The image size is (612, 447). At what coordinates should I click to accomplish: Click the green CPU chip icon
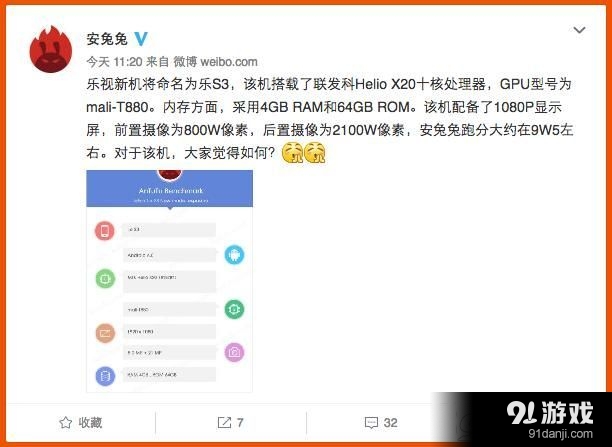105,279
